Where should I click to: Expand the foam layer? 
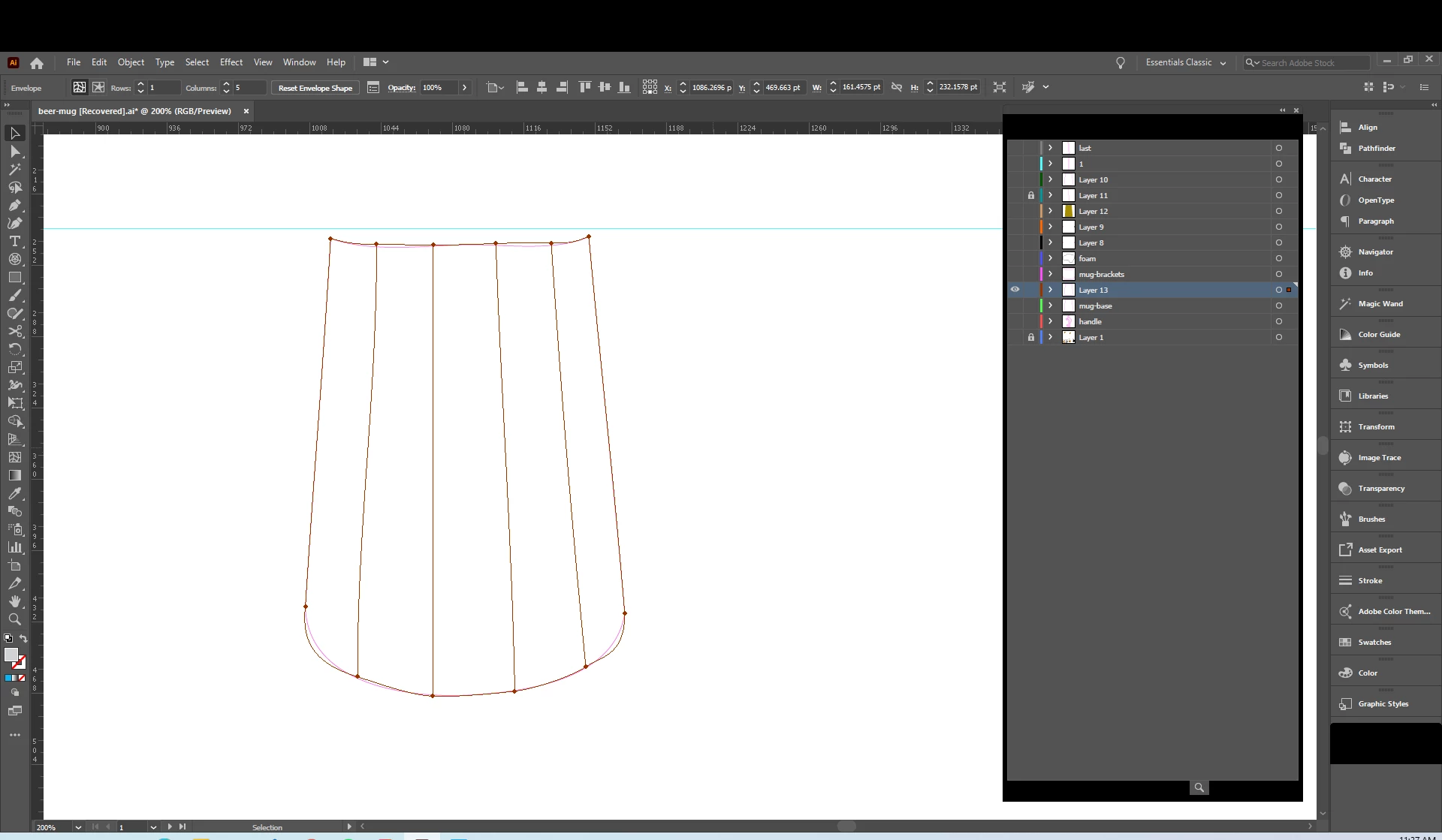coord(1050,258)
